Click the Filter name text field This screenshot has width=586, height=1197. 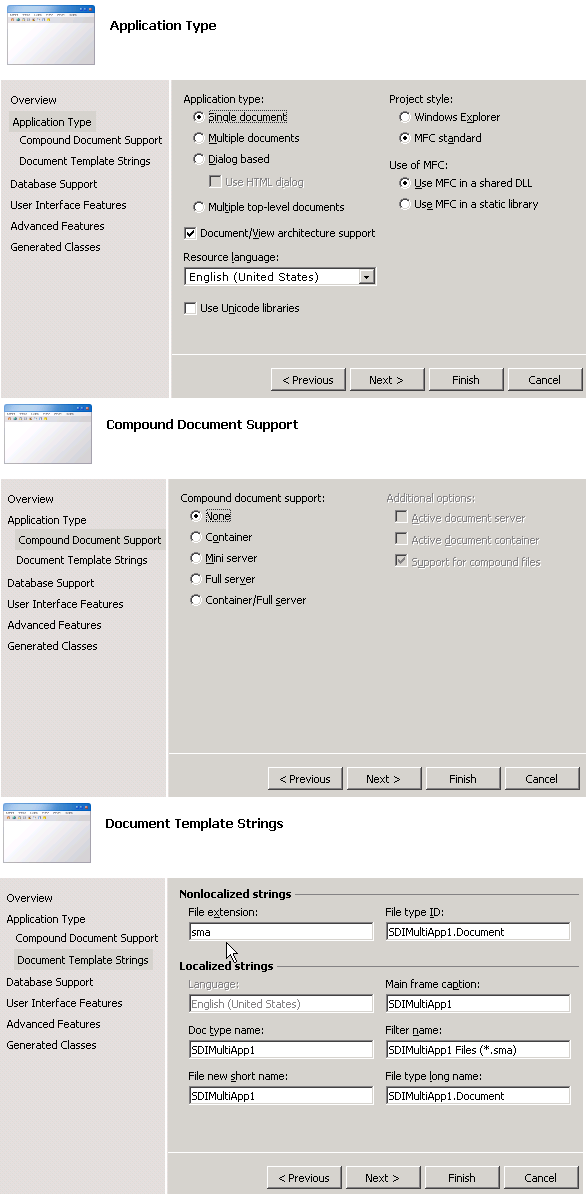coord(478,1050)
